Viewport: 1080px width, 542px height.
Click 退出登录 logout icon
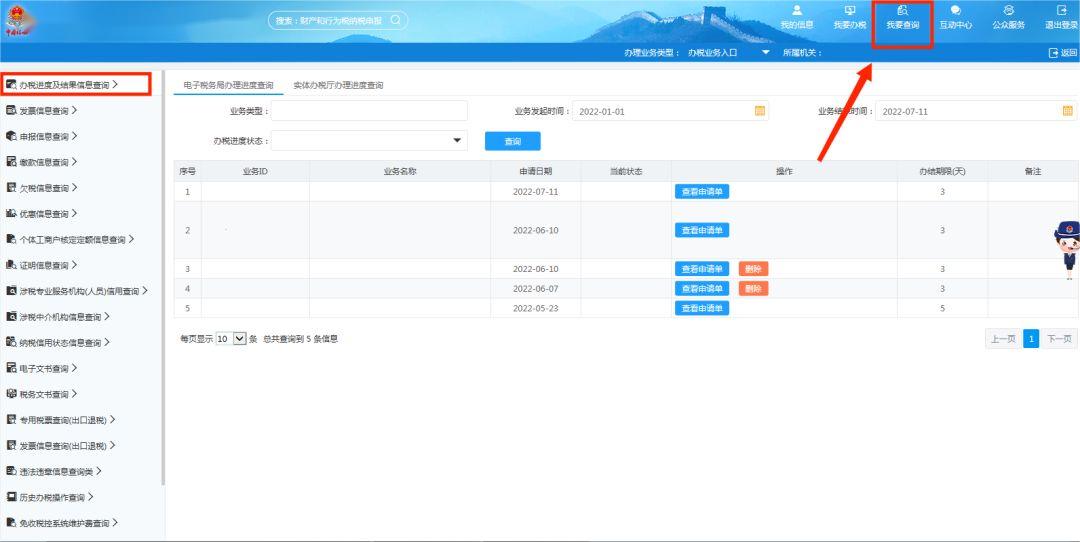tap(1061, 10)
